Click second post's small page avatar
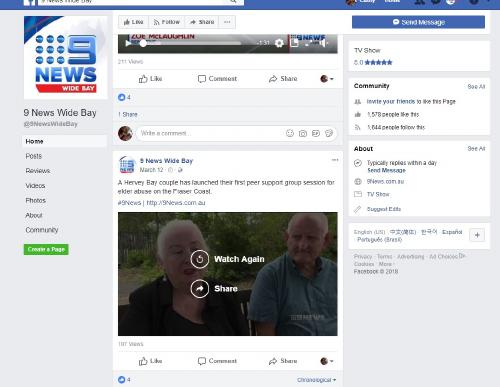The width and height of the screenshot is (500, 387). [127, 165]
